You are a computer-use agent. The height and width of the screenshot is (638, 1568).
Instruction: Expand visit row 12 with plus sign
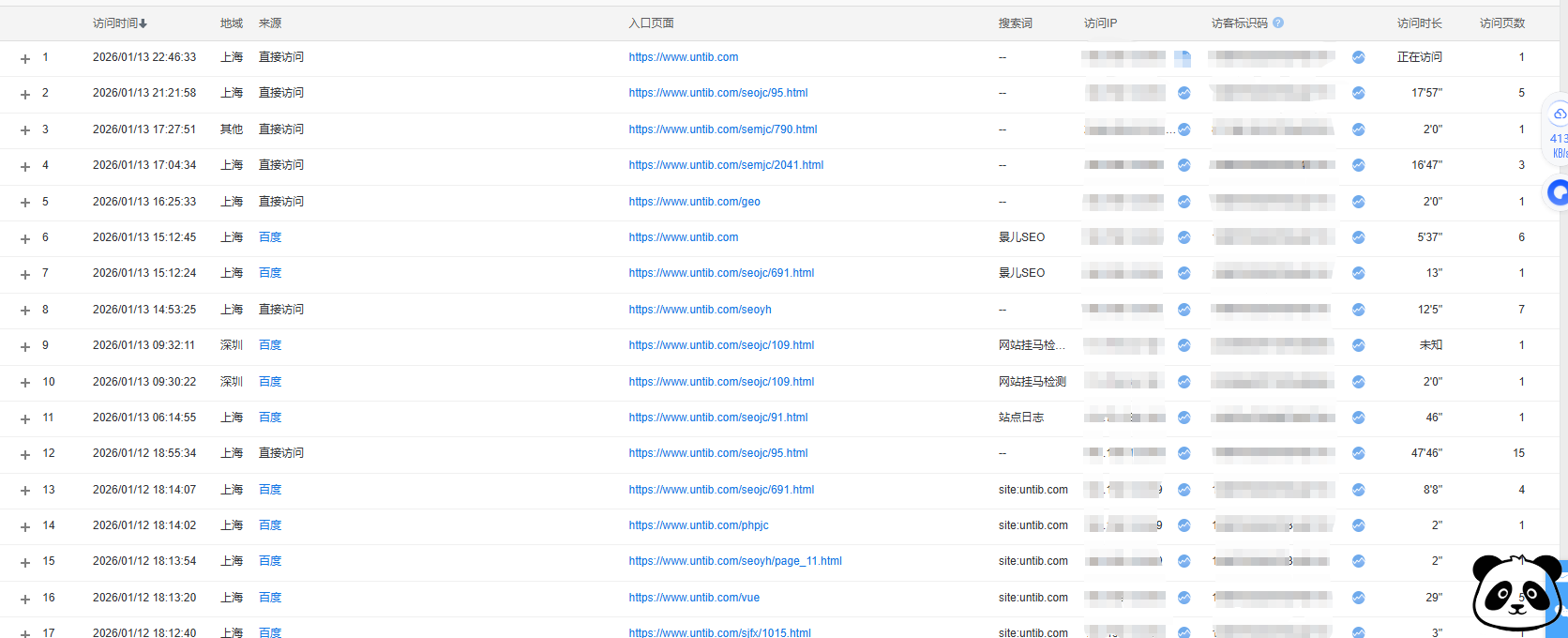click(25, 454)
